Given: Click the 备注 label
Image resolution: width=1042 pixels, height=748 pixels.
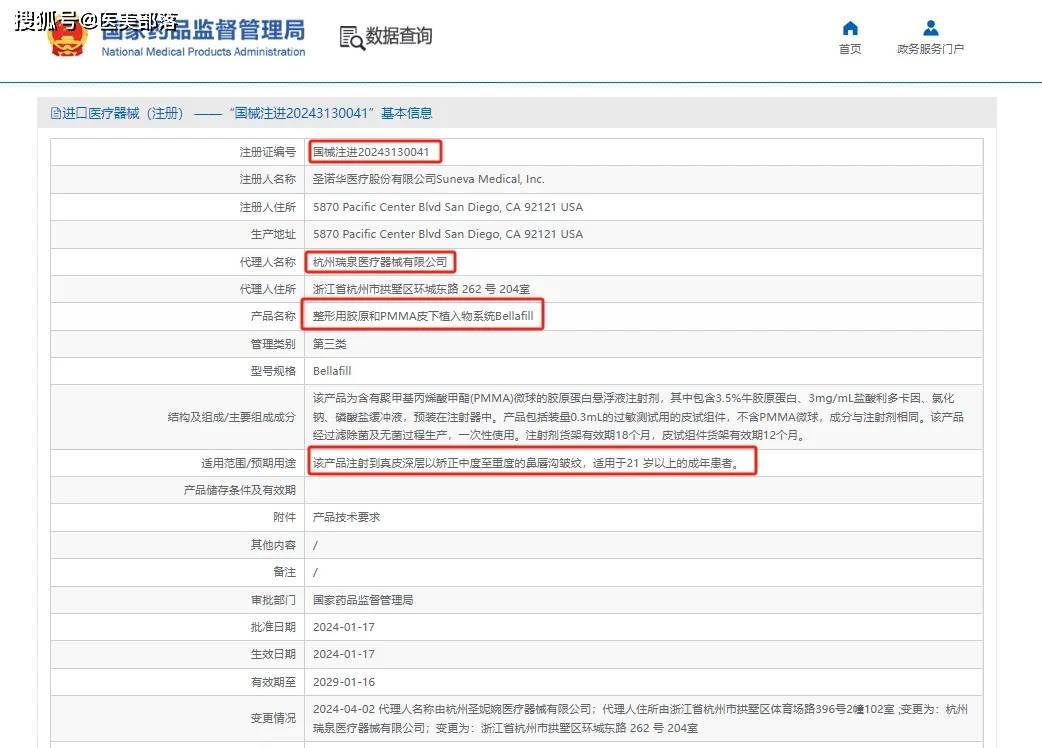Looking at the screenshot, I should pyautogui.click(x=284, y=572).
